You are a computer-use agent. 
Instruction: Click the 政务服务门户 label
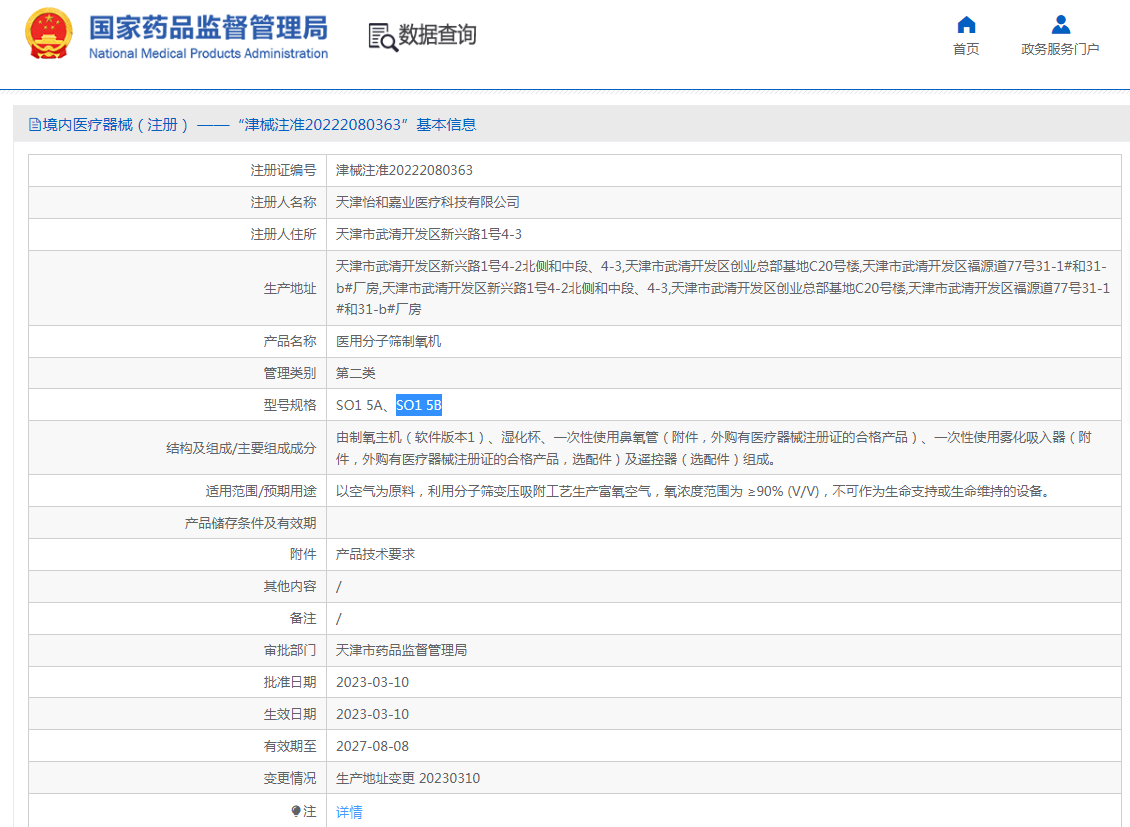click(x=1060, y=49)
